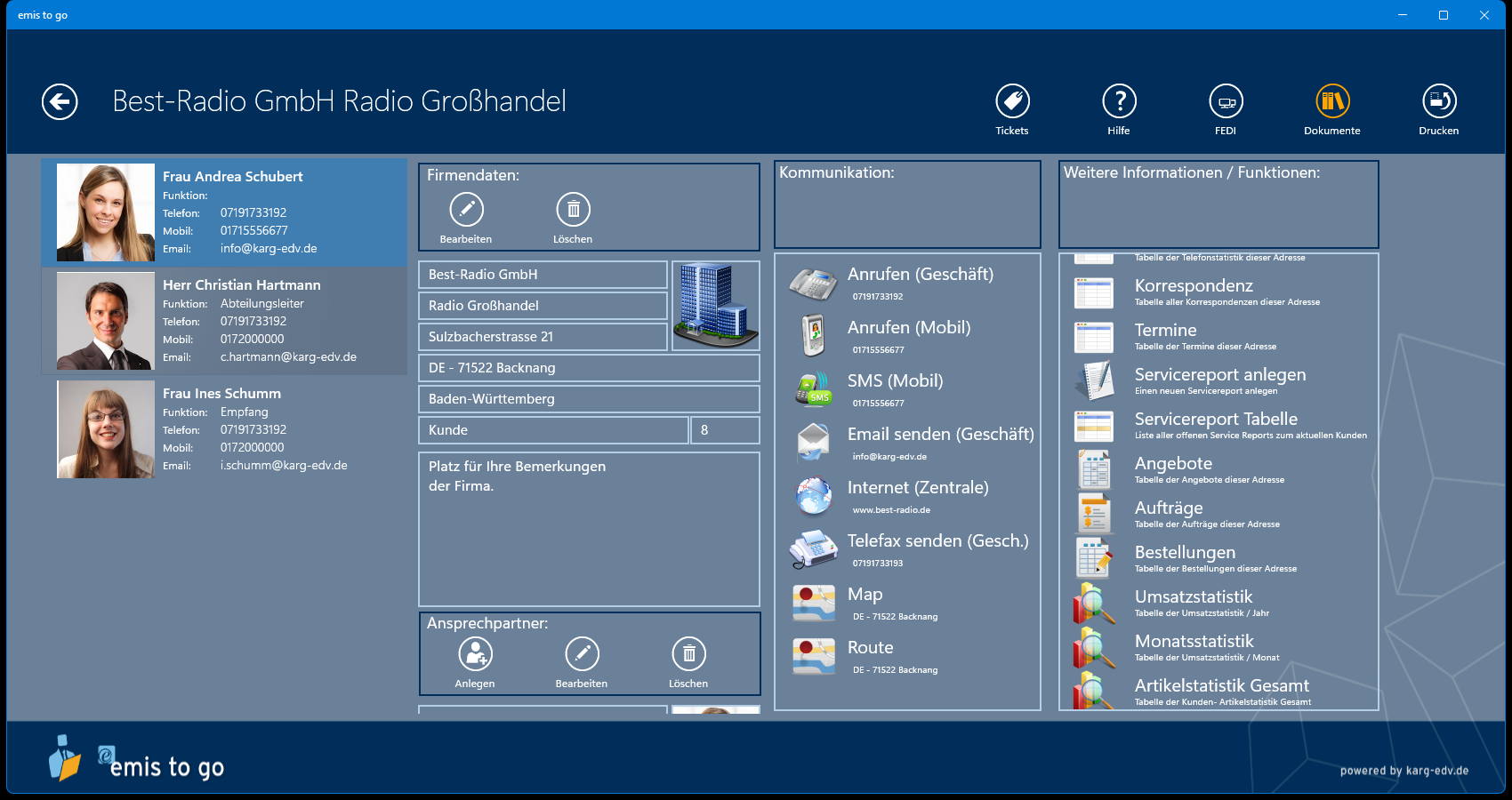The width and height of the screenshot is (1512, 800).
Task: Click the Anrufen (Mobil) phone icon
Action: coord(813,336)
